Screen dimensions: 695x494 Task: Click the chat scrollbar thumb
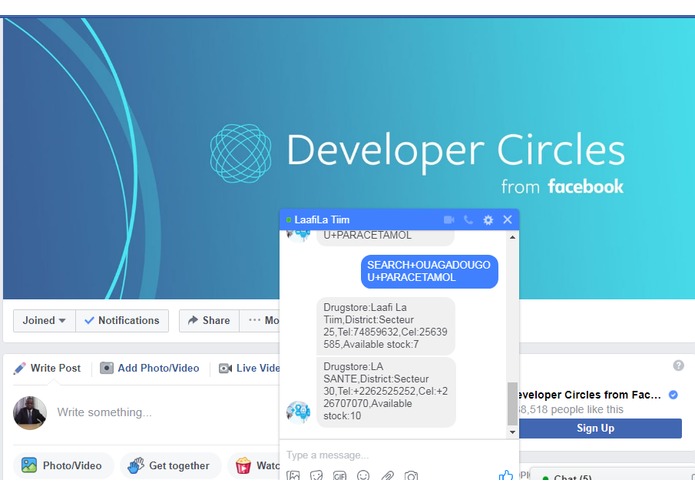tap(512, 404)
